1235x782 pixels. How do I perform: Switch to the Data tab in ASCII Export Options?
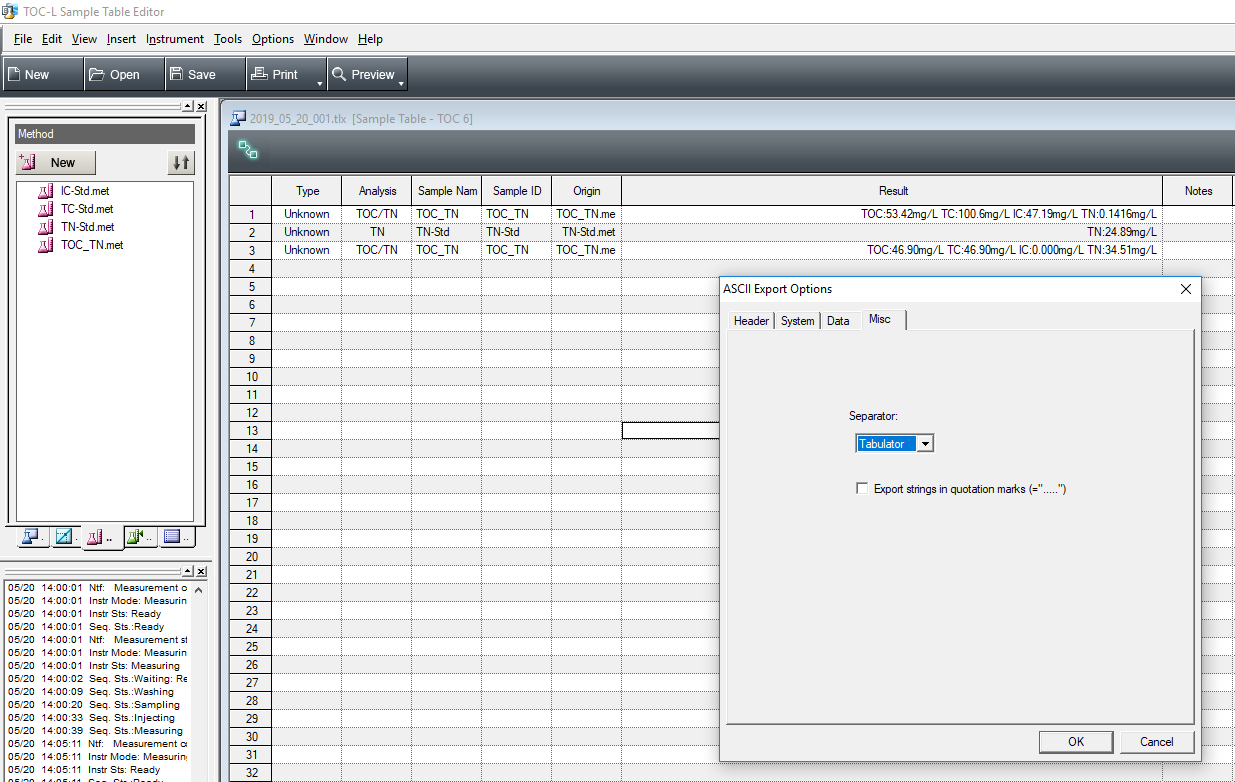tap(839, 320)
